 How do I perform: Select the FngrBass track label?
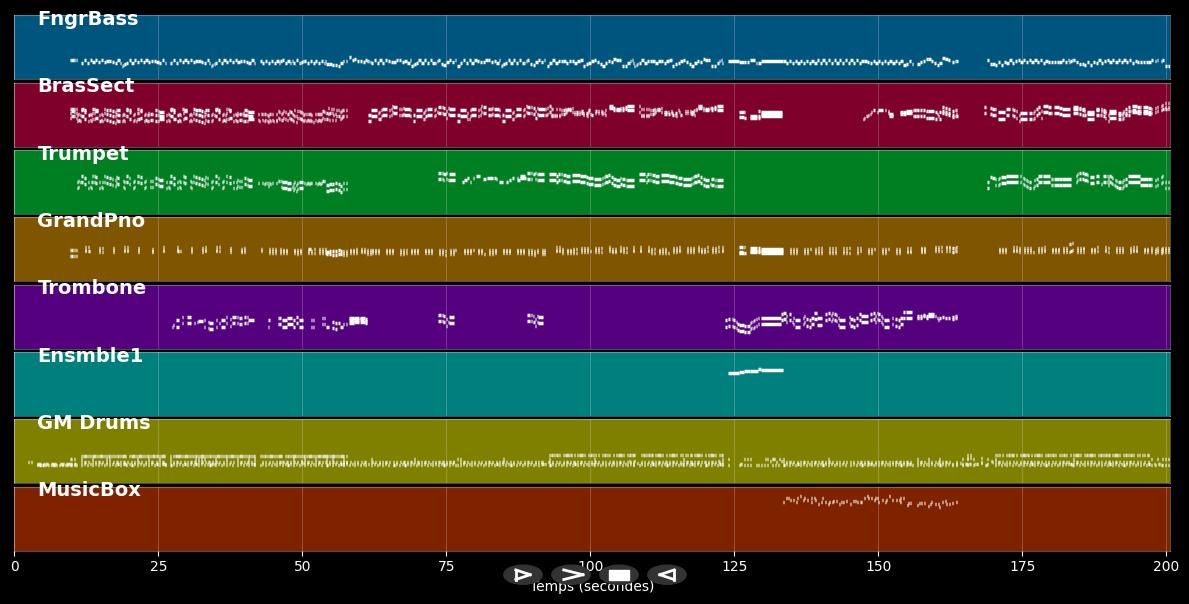click(x=88, y=19)
